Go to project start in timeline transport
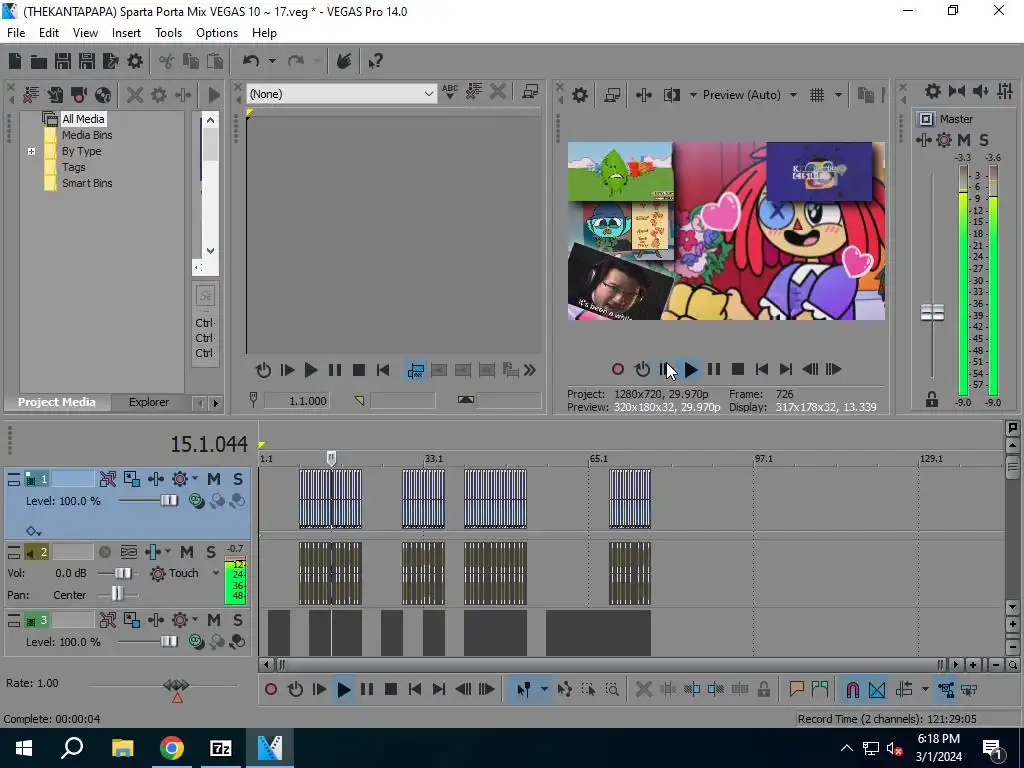The image size is (1024, 768). 415,690
